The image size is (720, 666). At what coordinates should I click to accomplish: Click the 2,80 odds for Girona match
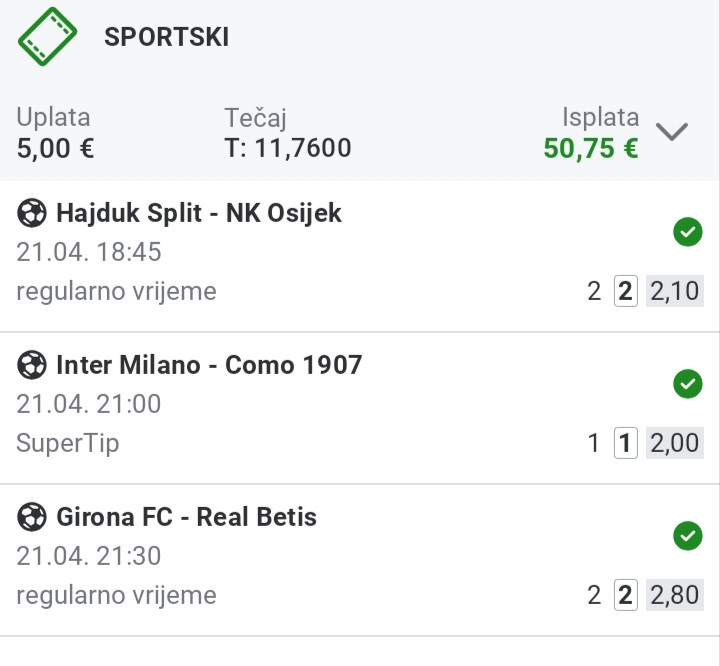coord(674,595)
